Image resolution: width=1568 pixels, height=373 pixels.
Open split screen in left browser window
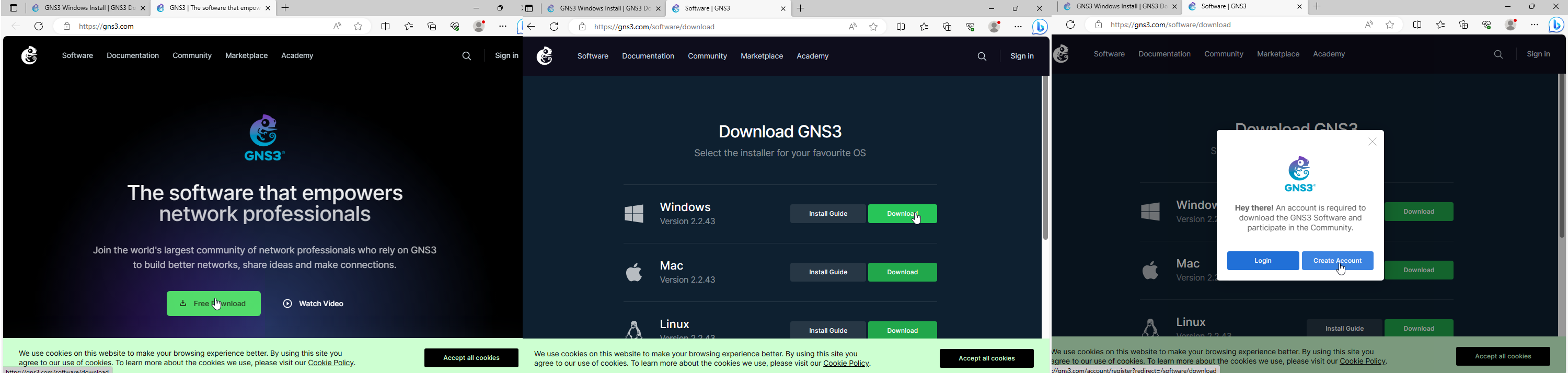[x=386, y=26]
